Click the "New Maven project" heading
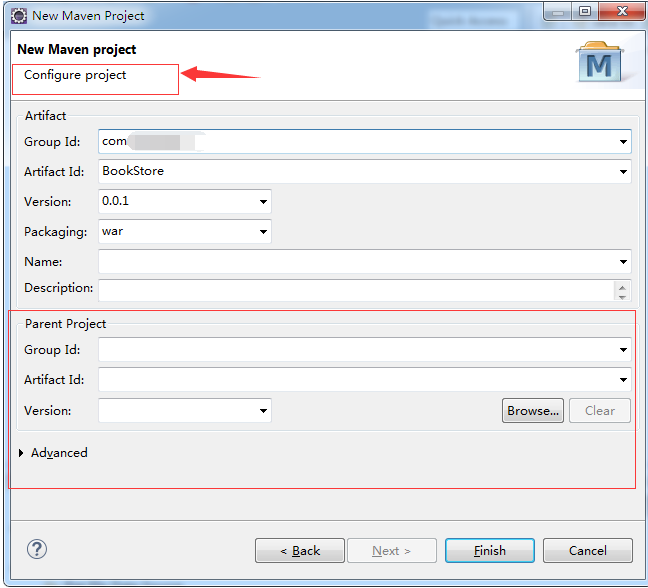 [x=76, y=50]
